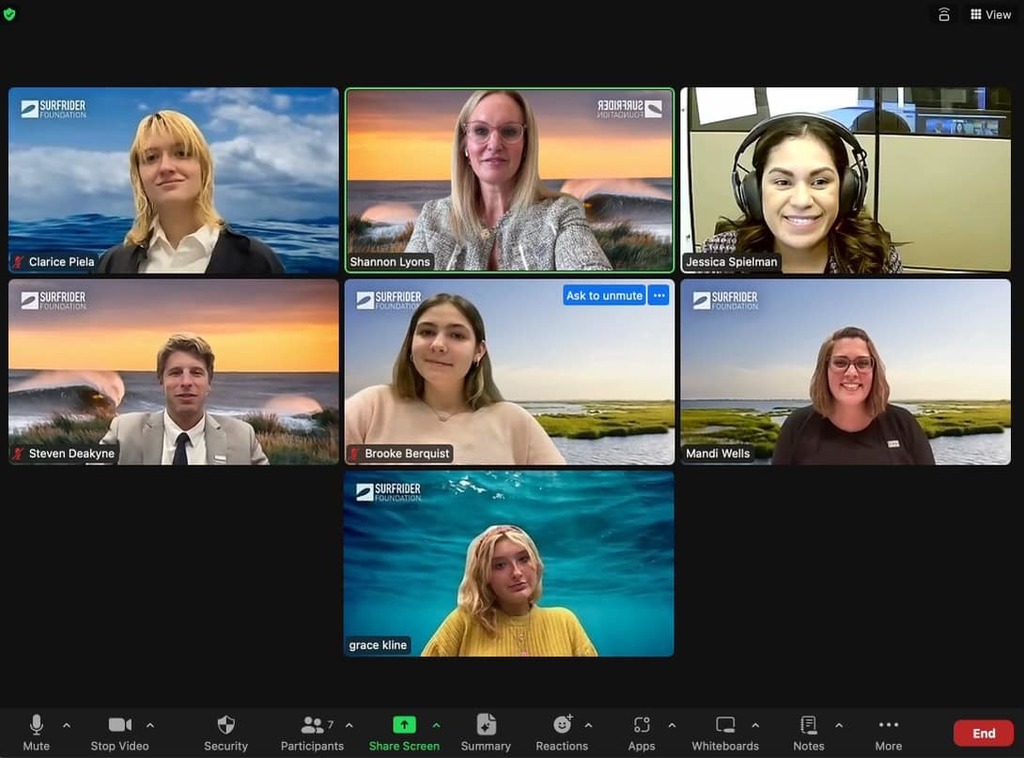Open three-dot options on Brooke Berquist's tile
This screenshot has width=1024, height=758.
[658, 295]
